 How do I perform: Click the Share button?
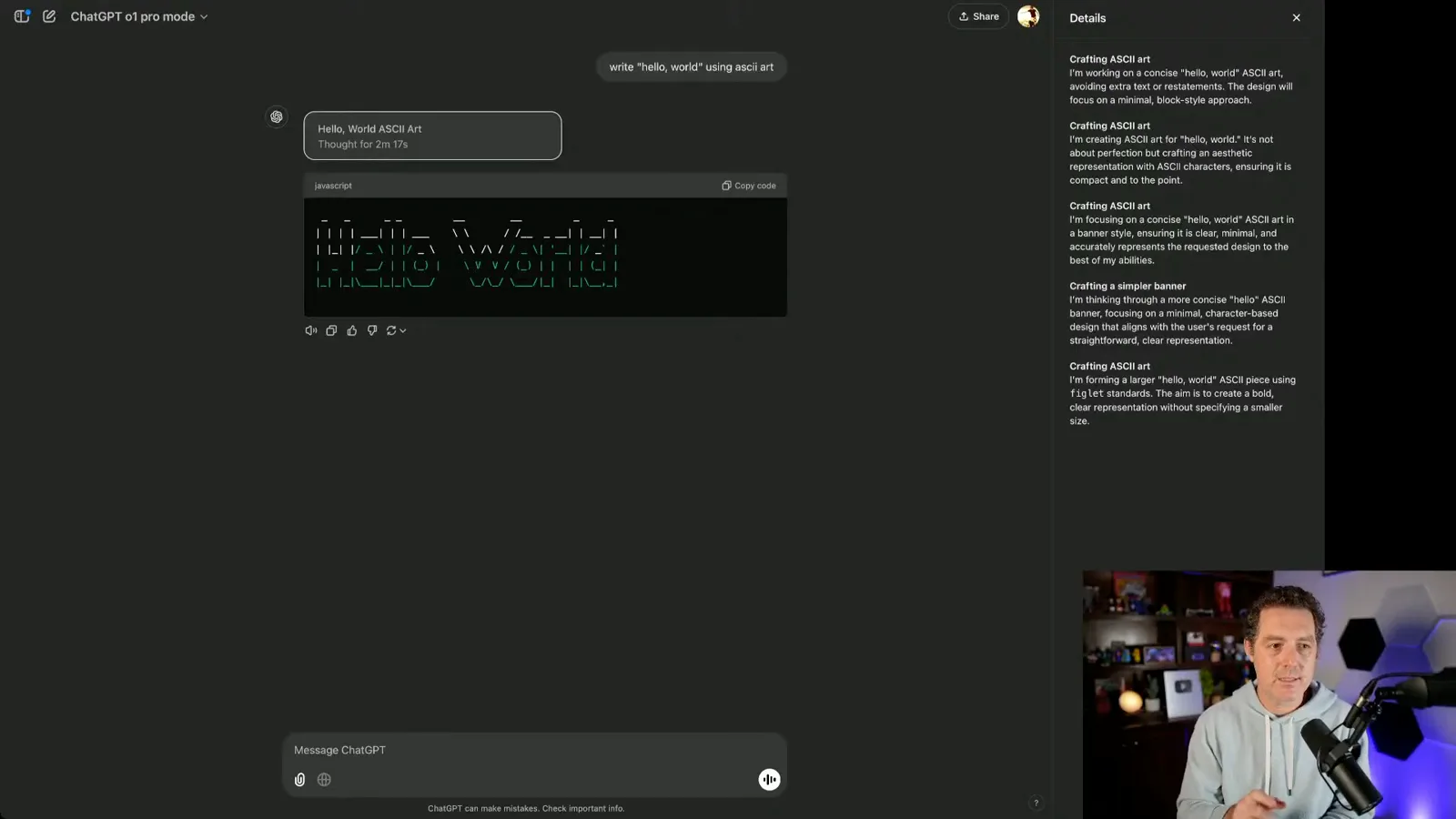[978, 16]
